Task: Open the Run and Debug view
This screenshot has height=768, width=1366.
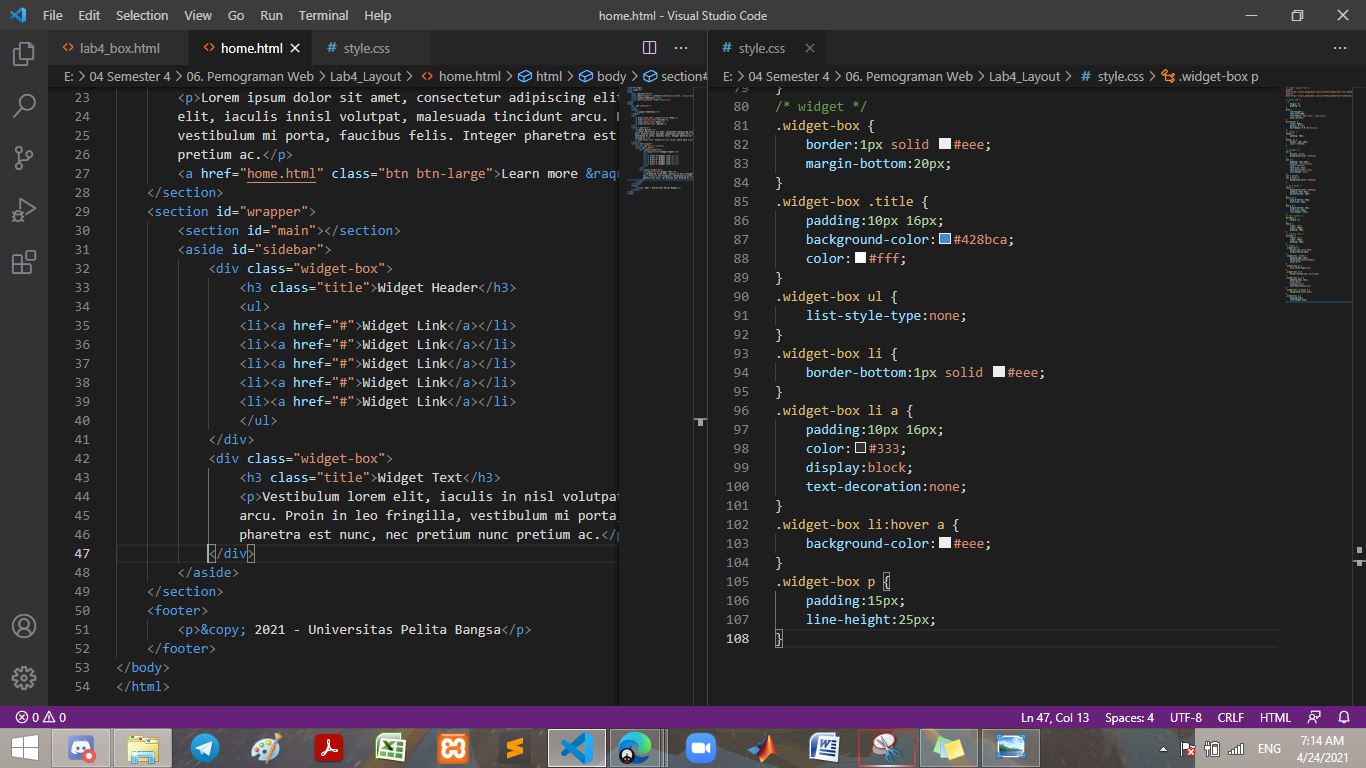Action: (x=24, y=210)
